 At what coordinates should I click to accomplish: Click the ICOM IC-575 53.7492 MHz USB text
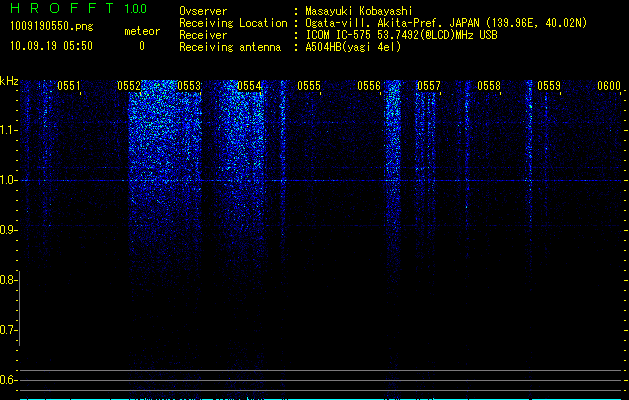click(x=402, y=35)
